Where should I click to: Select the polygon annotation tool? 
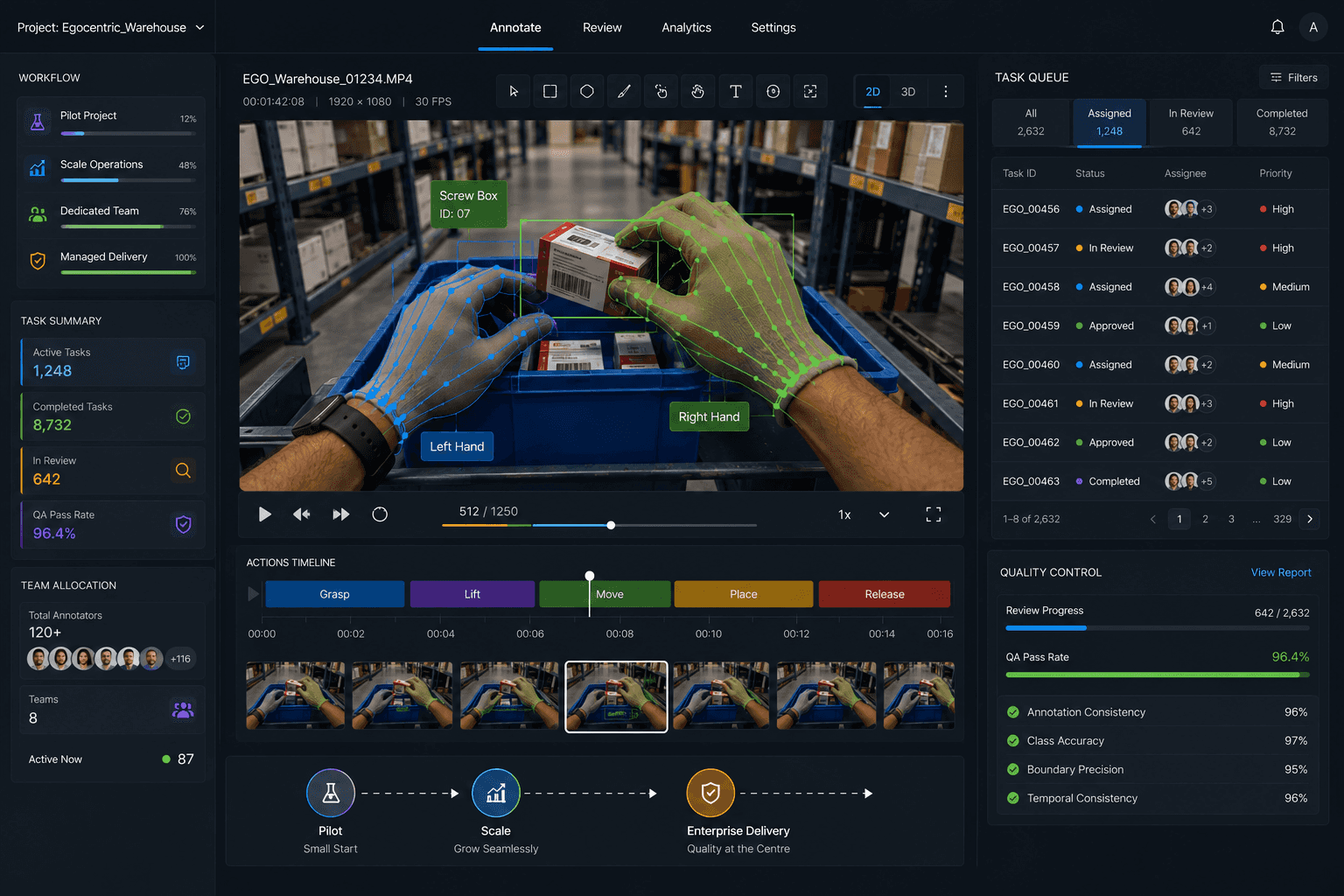click(x=587, y=91)
